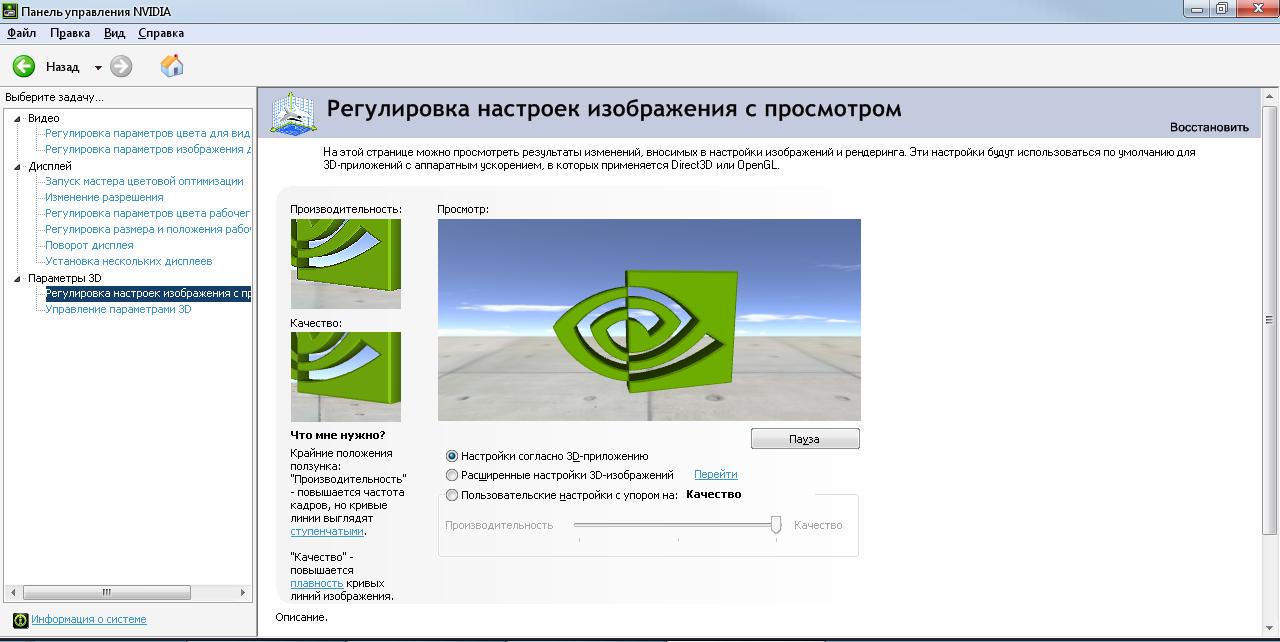Open the Вид menu
Viewport: 1280px width, 642px height.
pyautogui.click(x=115, y=33)
